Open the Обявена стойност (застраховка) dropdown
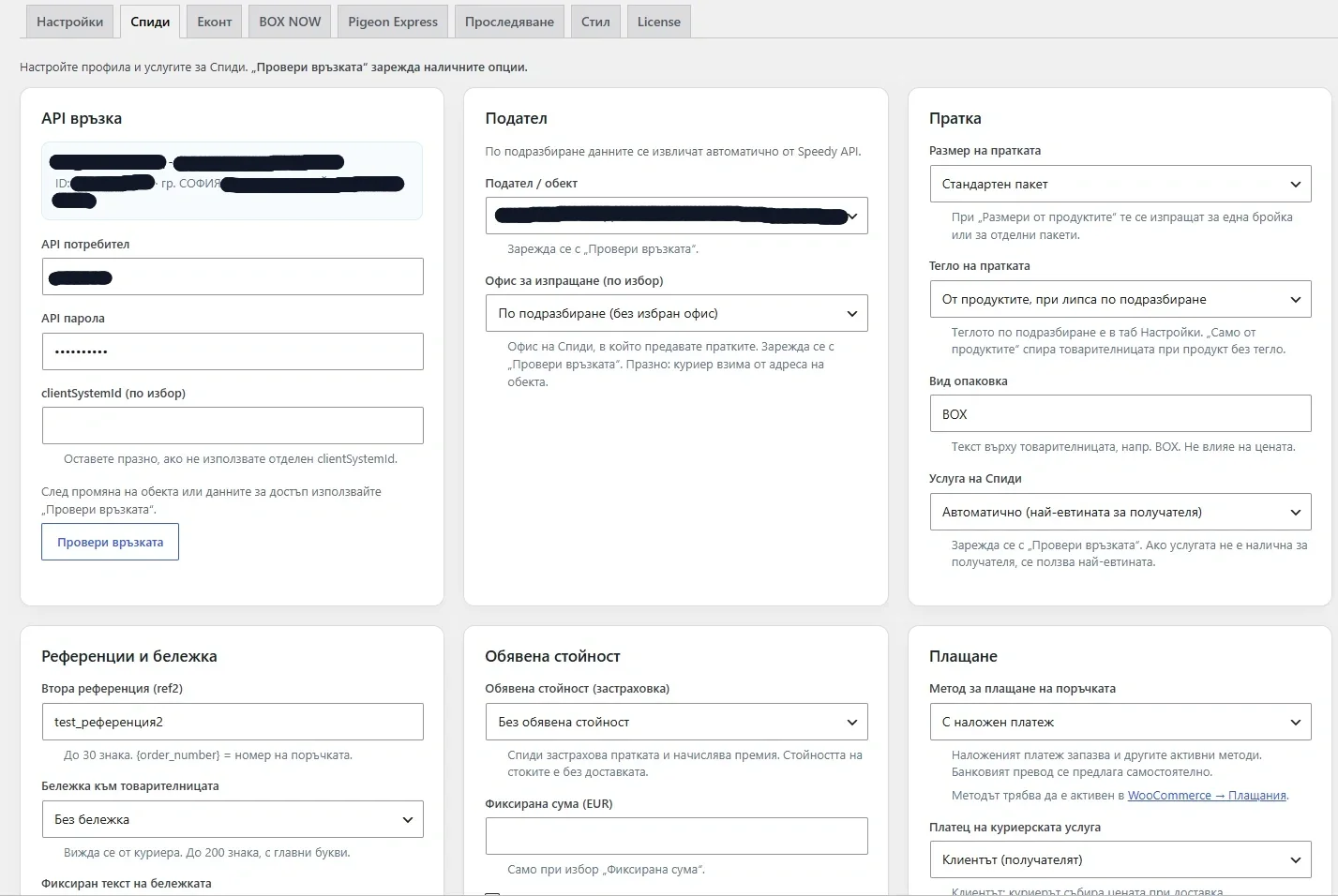Screen dimensions: 1338x896 [676, 722]
